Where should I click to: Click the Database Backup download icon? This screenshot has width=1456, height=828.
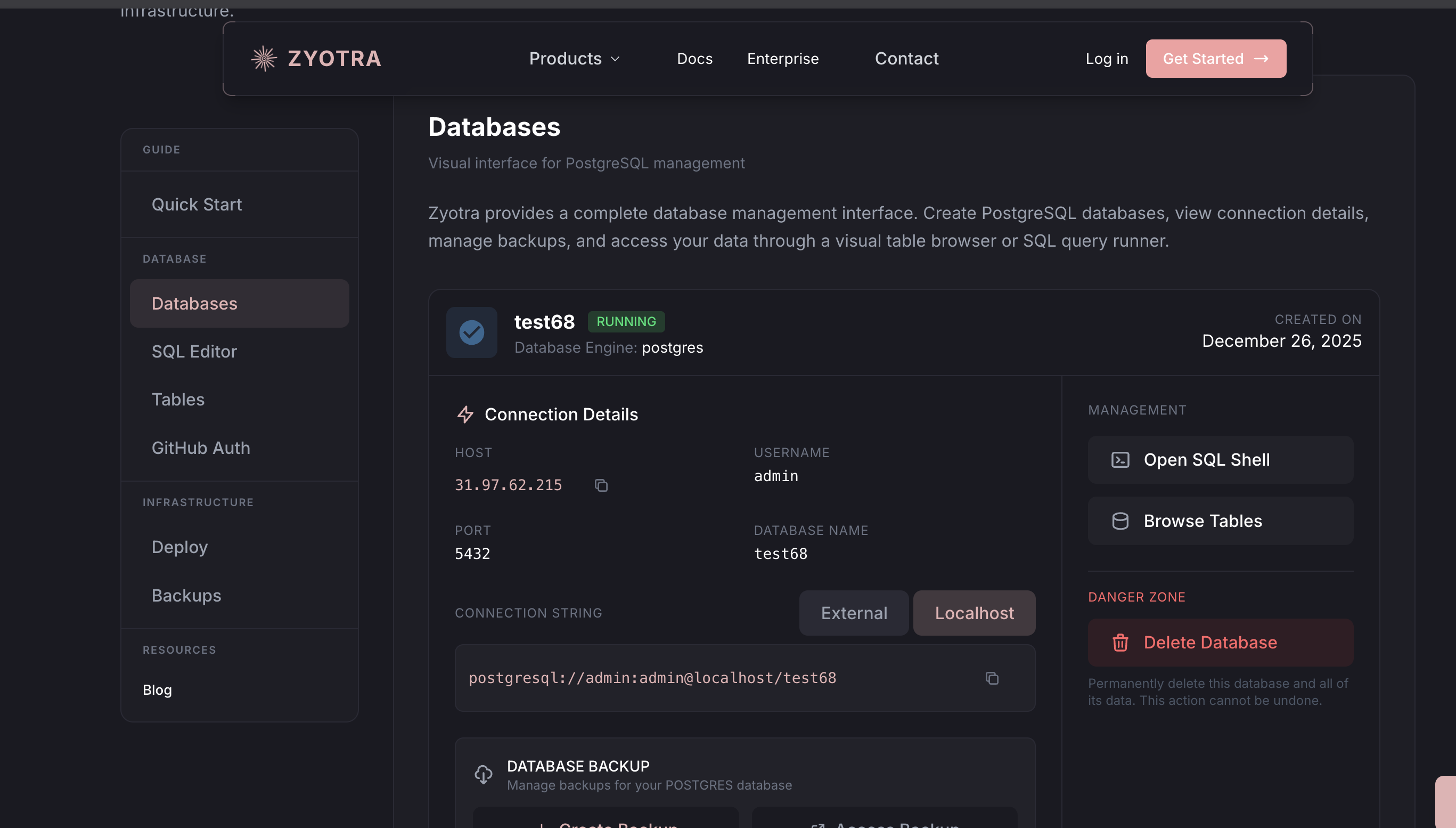click(x=484, y=774)
